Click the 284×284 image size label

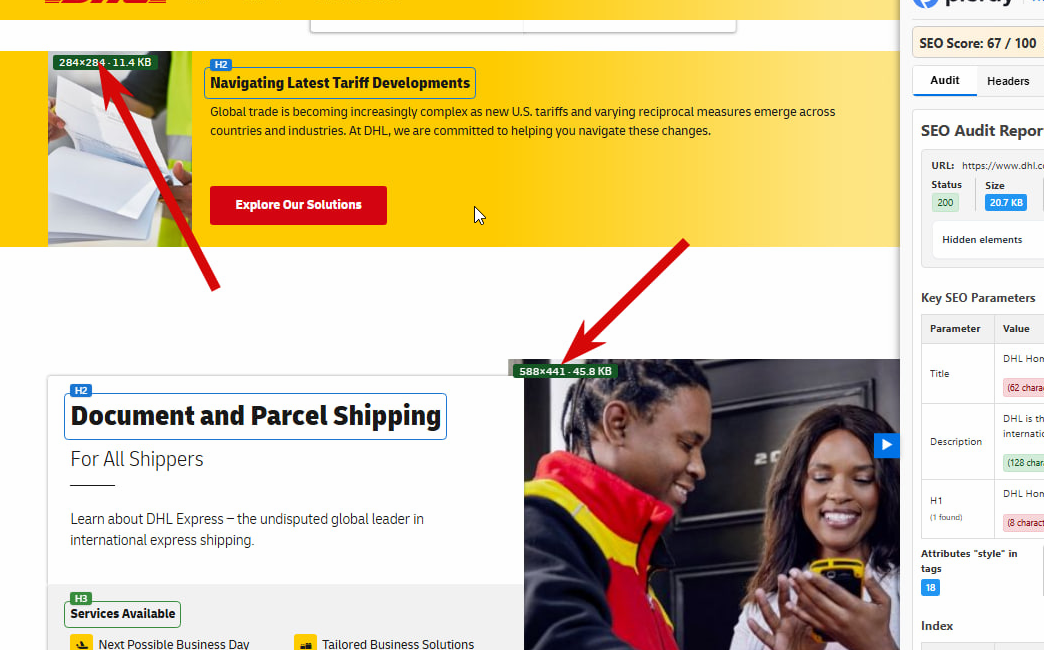click(x=105, y=62)
